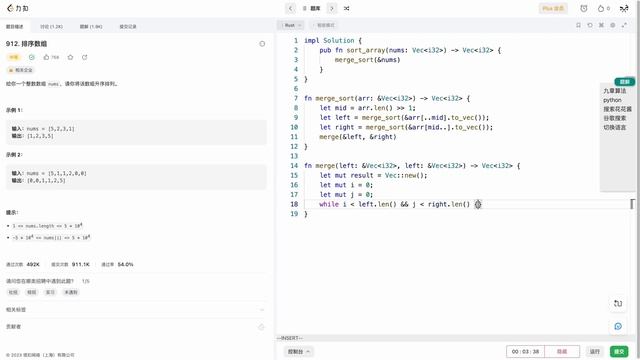Click the line 'let mid = arr.len() >> 1;'
640x360 pixels.
pos(367,108)
